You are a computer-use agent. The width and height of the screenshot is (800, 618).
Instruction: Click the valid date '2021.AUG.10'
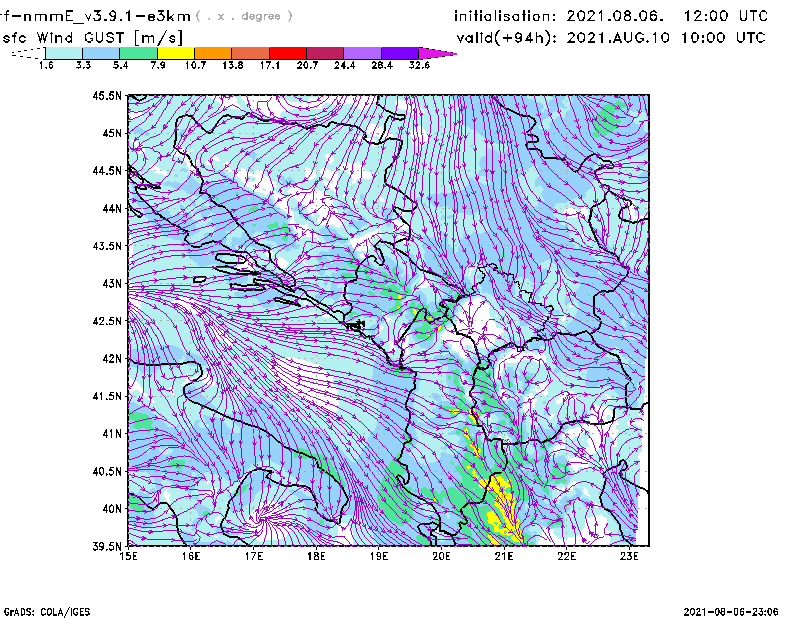(x=618, y=38)
